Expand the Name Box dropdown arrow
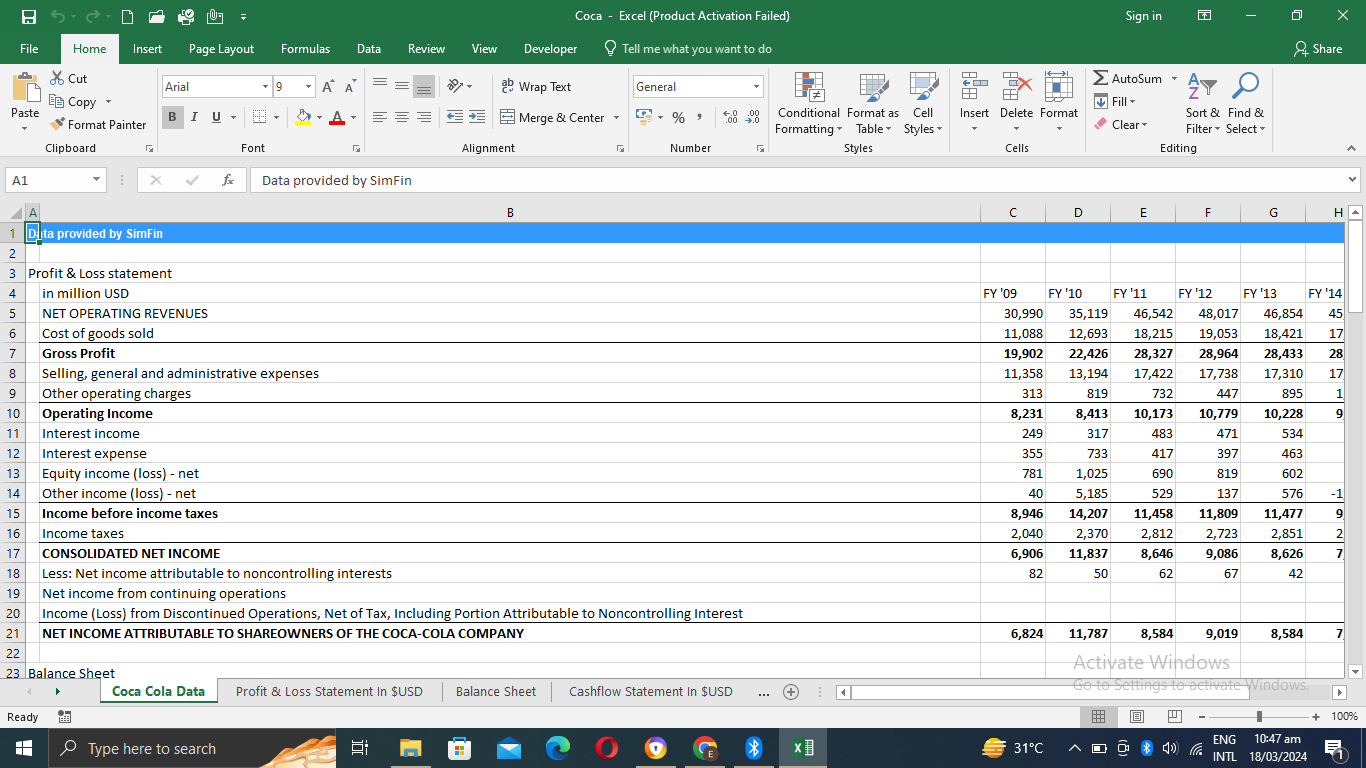The image size is (1366, 768). [x=97, y=180]
